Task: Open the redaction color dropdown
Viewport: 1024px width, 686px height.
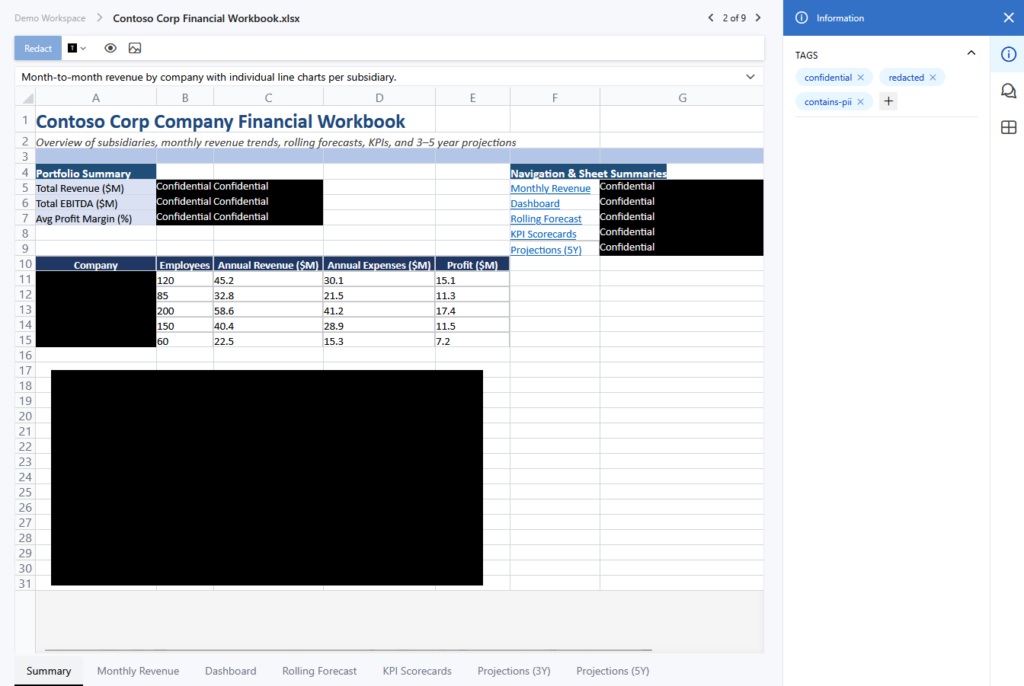Action: [77, 48]
